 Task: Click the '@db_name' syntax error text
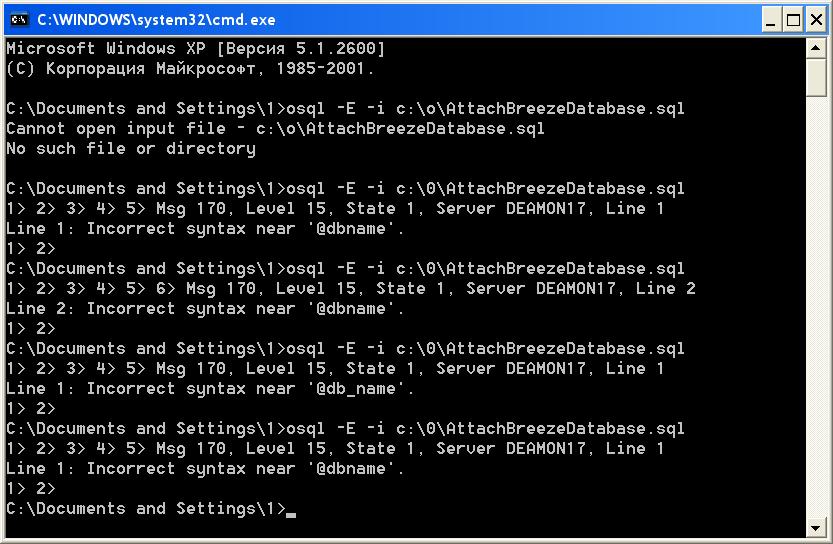[356, 389]
